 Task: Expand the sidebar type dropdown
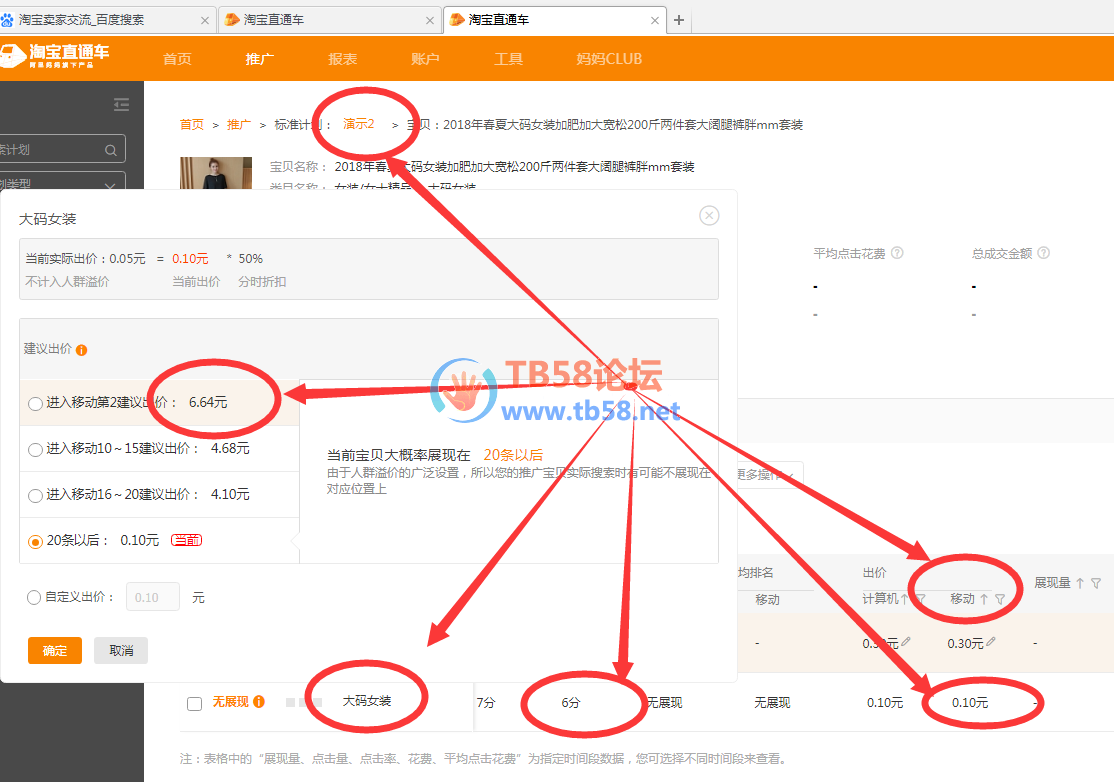110,186
